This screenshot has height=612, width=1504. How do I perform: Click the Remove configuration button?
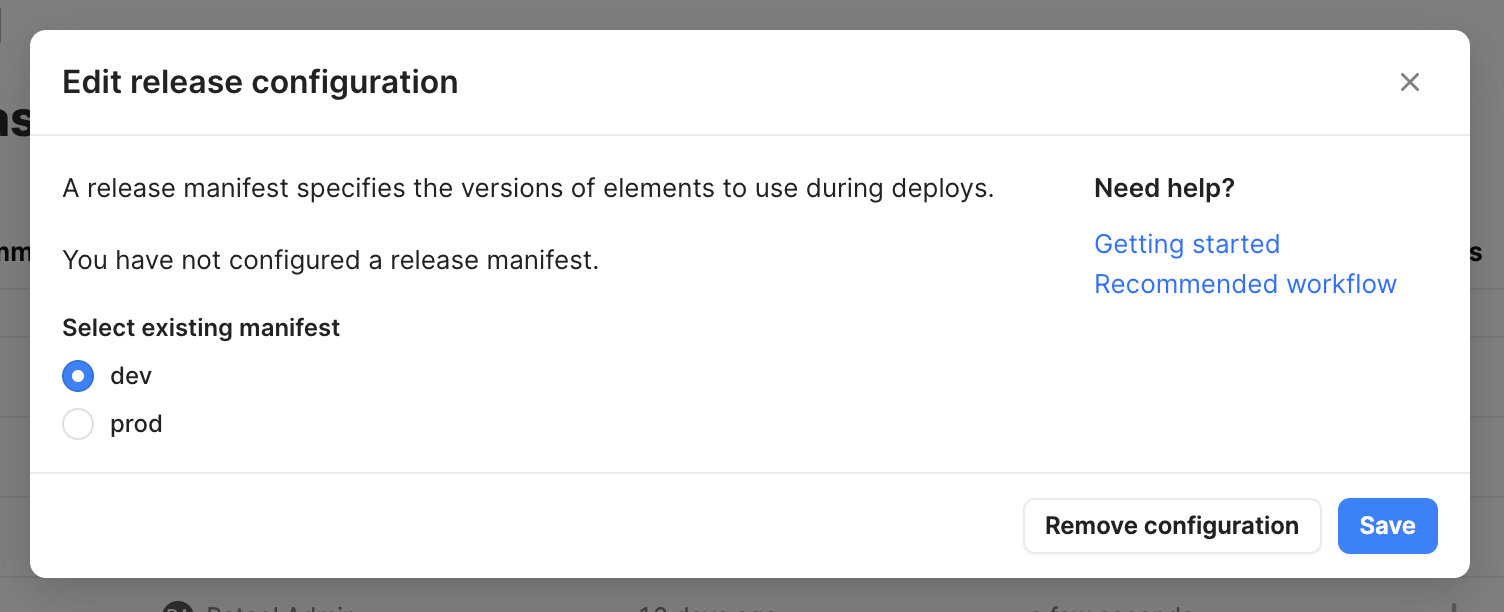pos(1172,526)
